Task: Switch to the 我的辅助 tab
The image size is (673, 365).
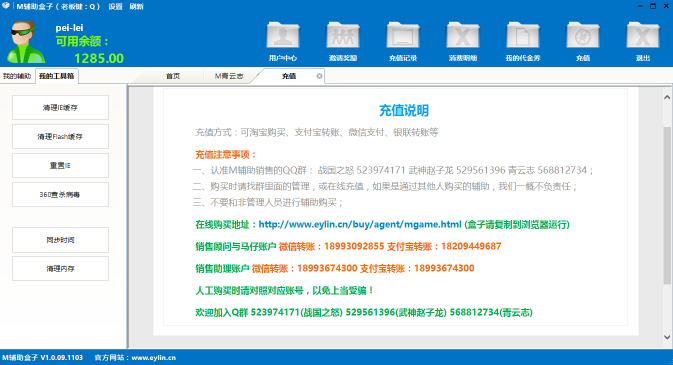Action: pyautogui.click(x=17, y=76)
